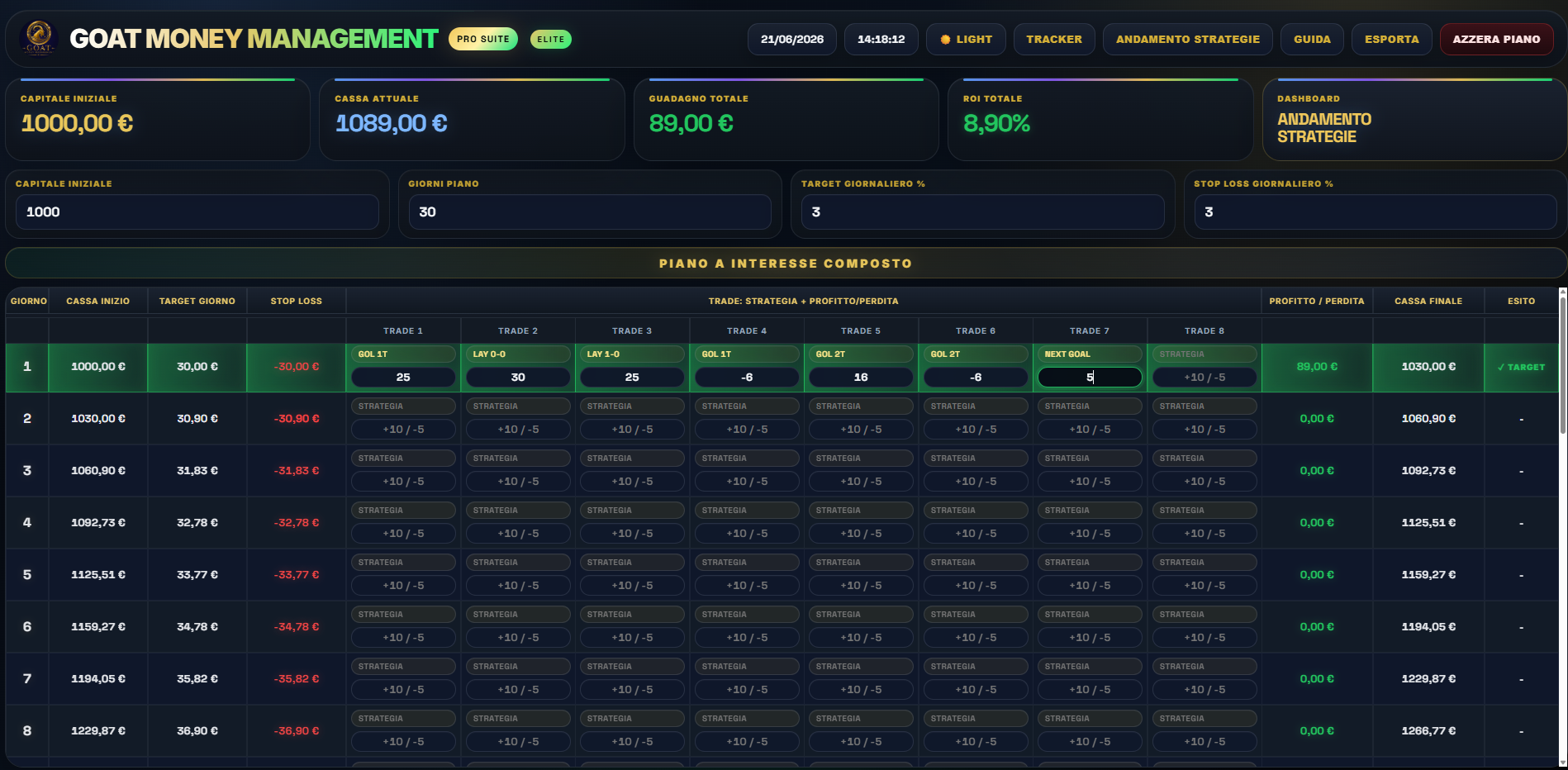Click the time display 14:18:12

881,39
